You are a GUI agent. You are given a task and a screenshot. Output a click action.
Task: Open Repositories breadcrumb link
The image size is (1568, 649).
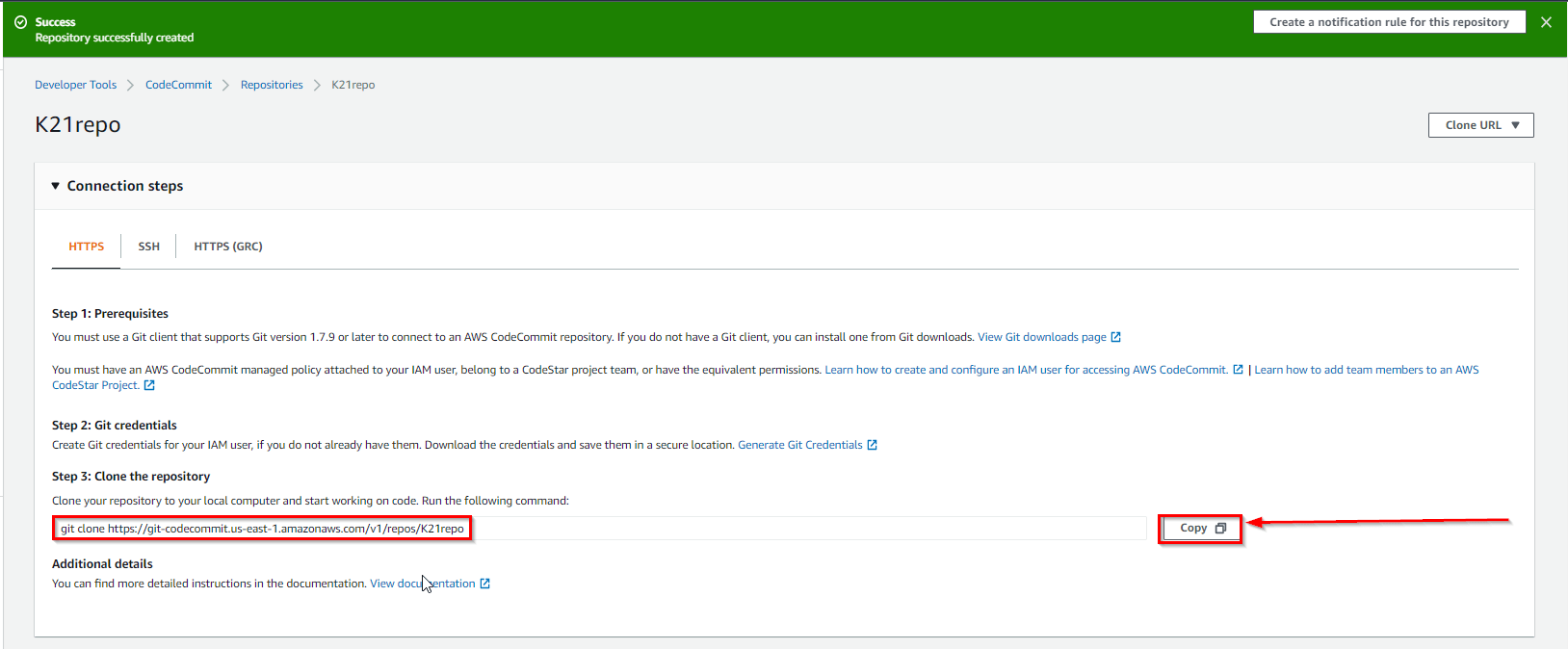tap(272, 85)
